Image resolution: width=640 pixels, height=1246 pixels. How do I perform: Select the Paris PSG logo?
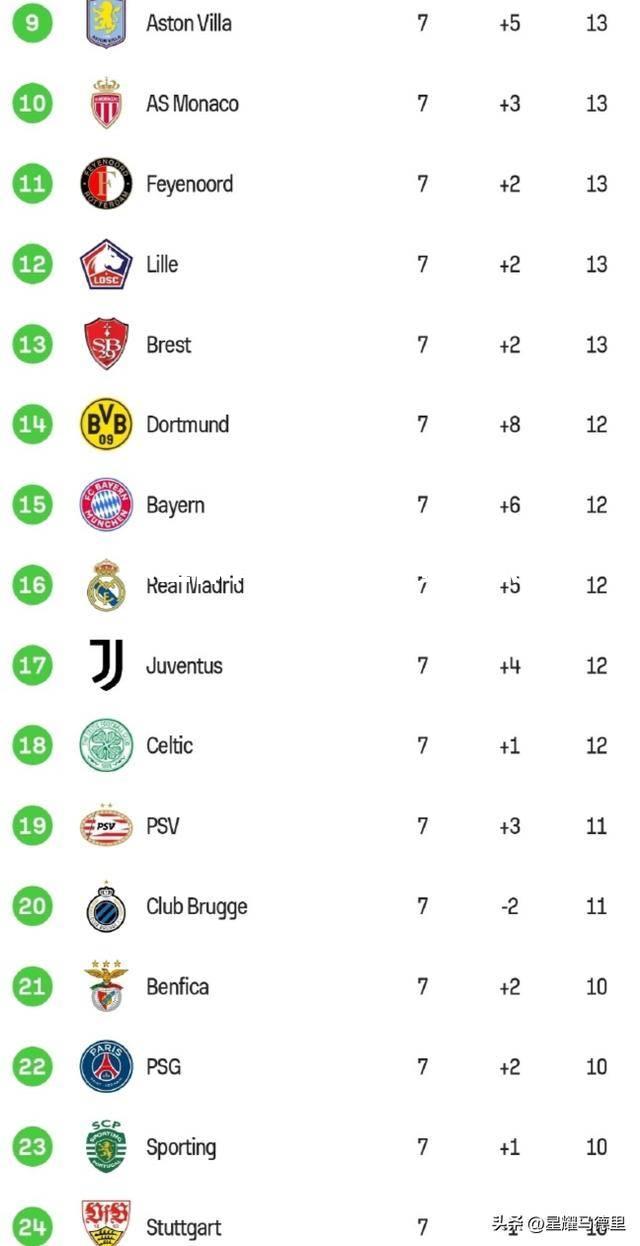(x=106, y=1067)
